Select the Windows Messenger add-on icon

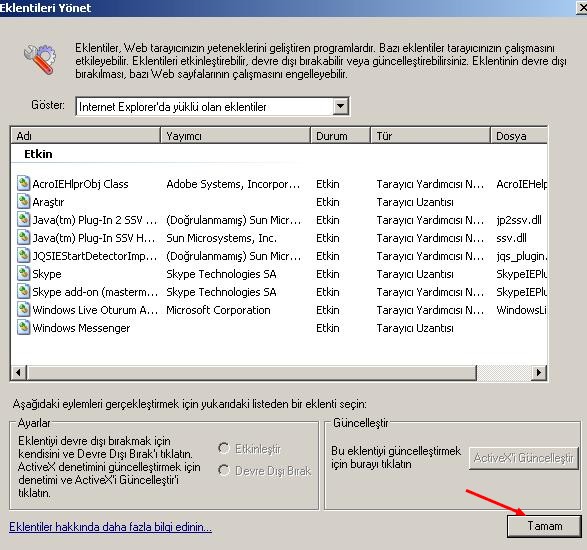23,327
